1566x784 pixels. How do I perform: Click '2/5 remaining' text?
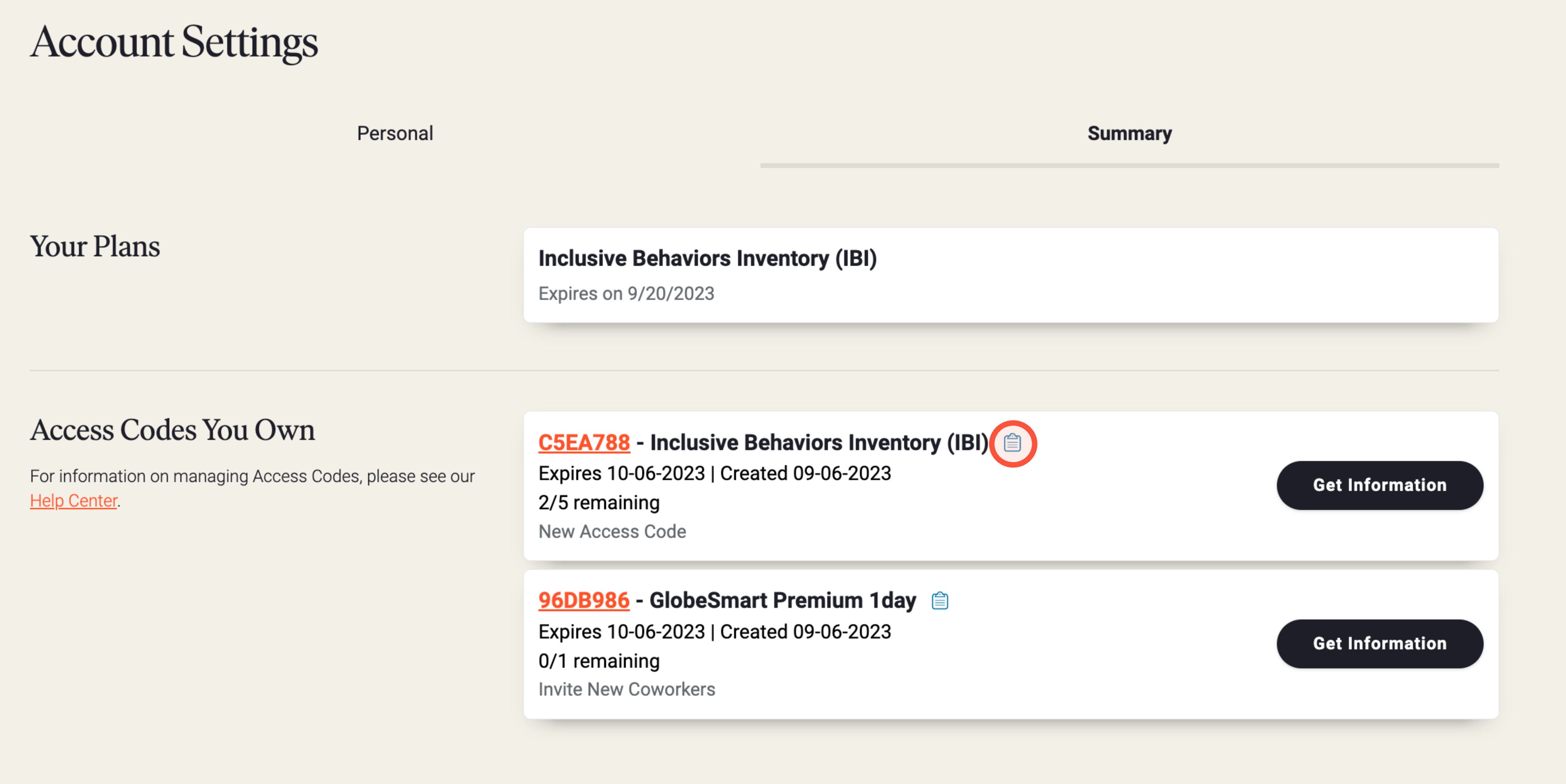click(599, 502)
